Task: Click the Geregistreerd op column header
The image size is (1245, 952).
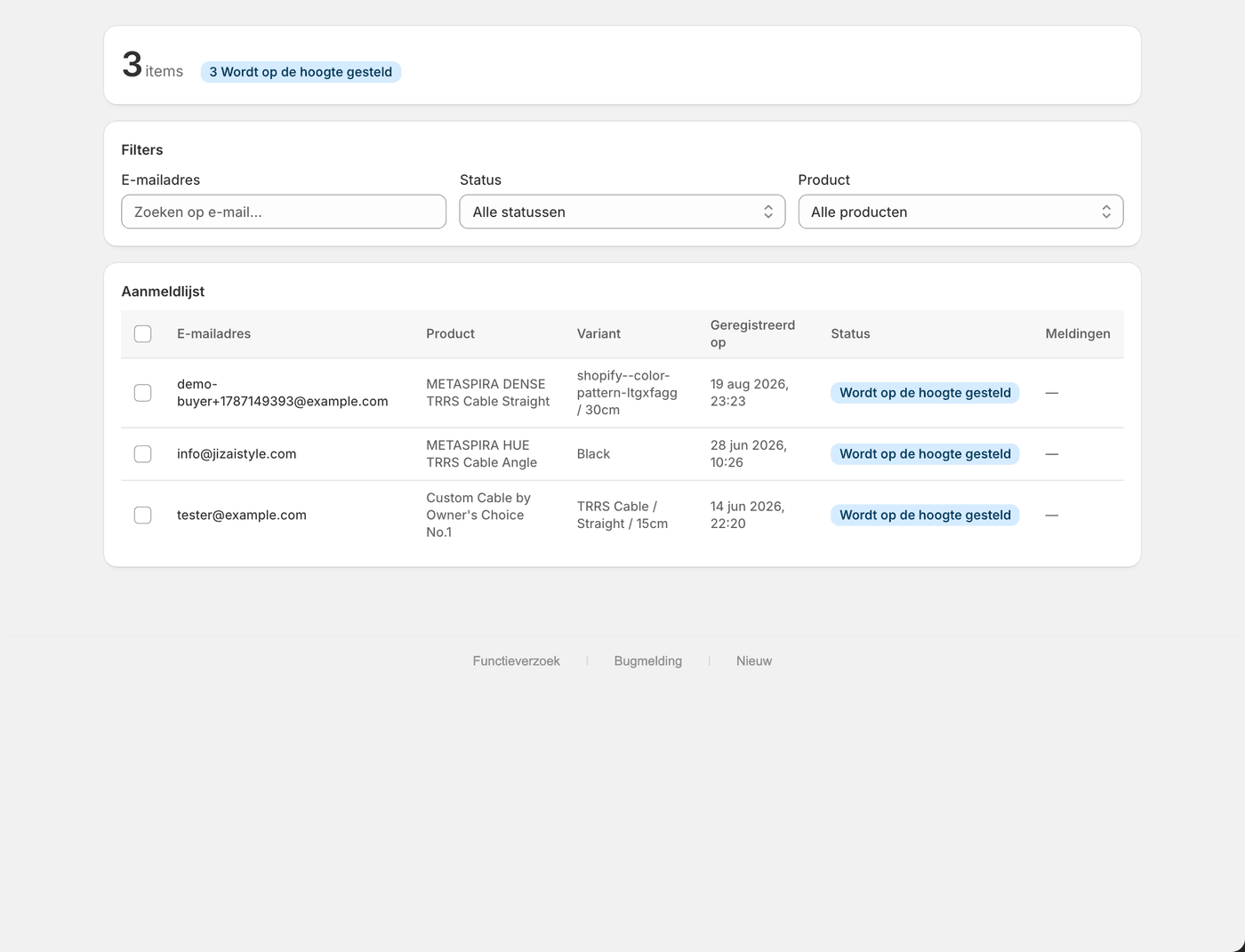Action: (x=752, y=334)
